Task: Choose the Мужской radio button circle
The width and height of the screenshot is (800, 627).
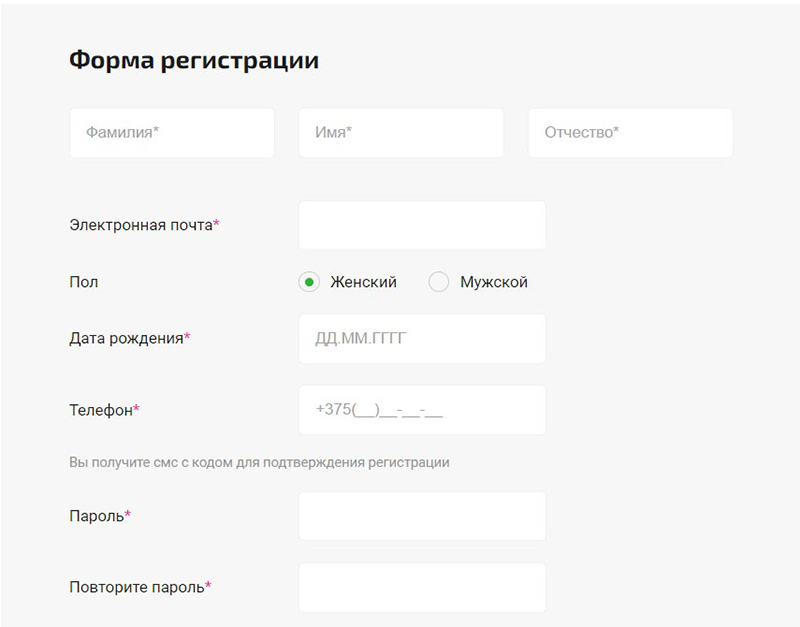Action: (x=439, y=282)
